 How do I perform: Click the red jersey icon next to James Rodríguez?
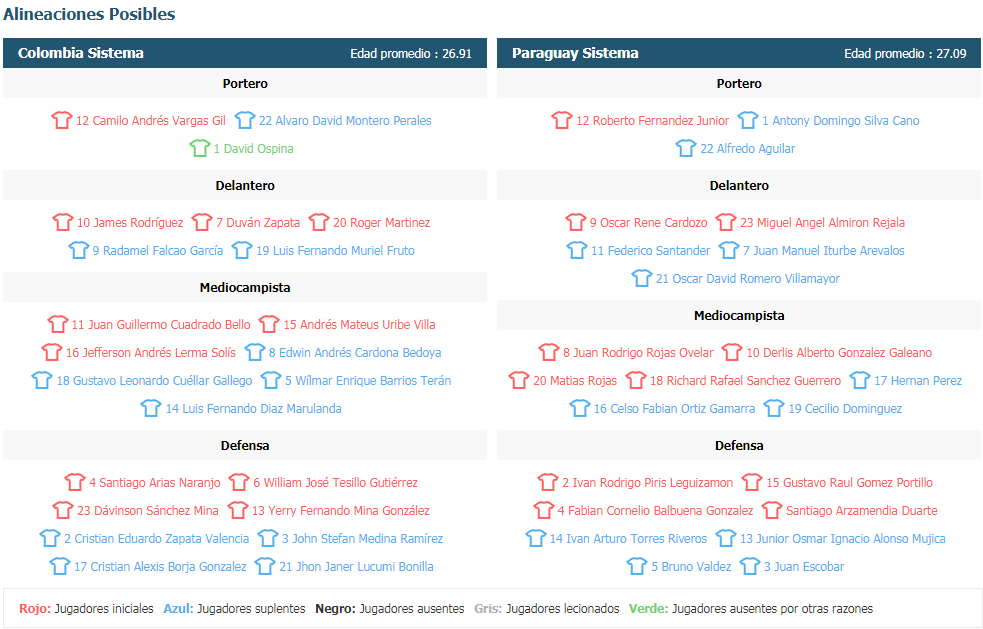click(63, 223)
